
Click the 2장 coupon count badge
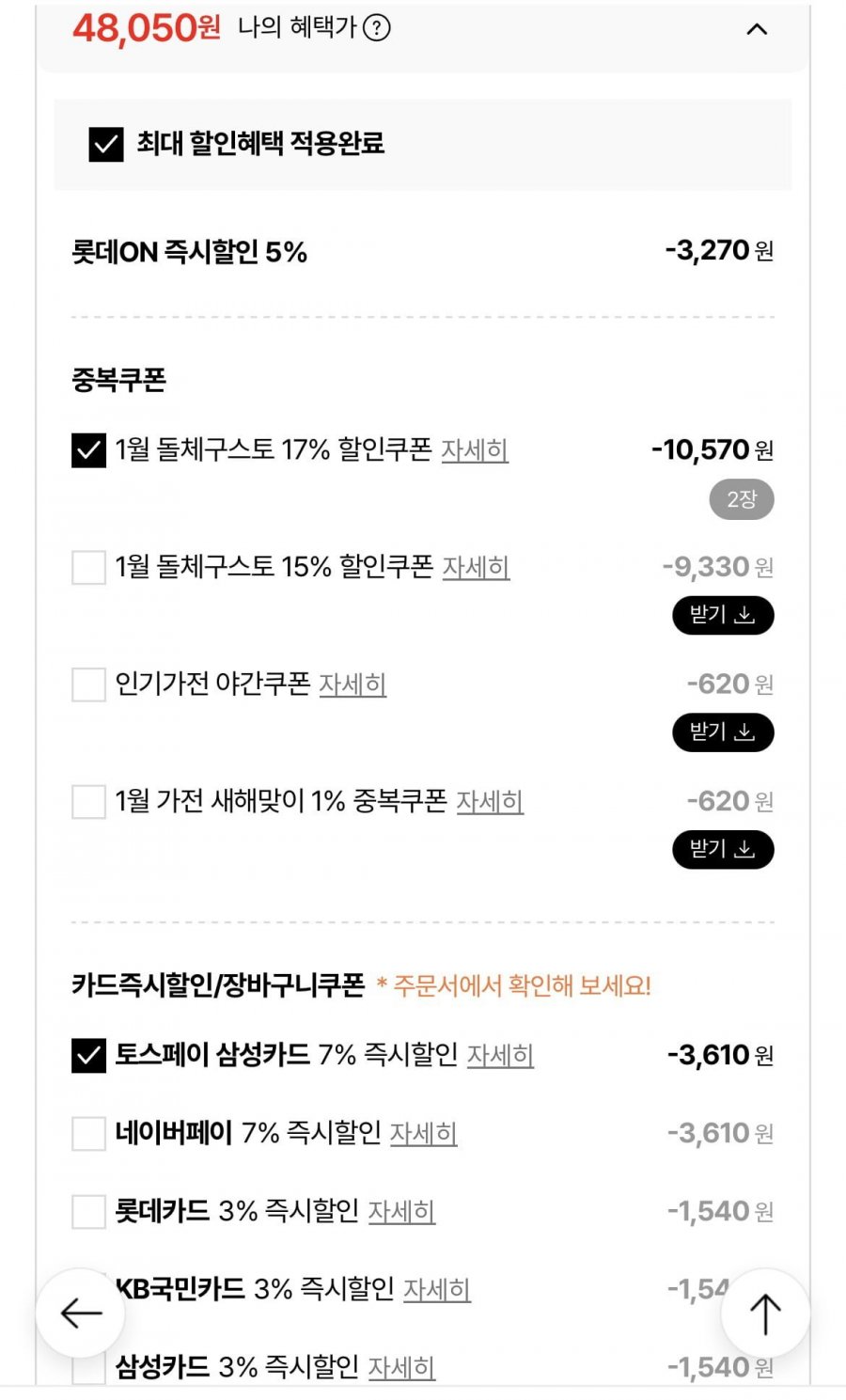click(742, 499)
